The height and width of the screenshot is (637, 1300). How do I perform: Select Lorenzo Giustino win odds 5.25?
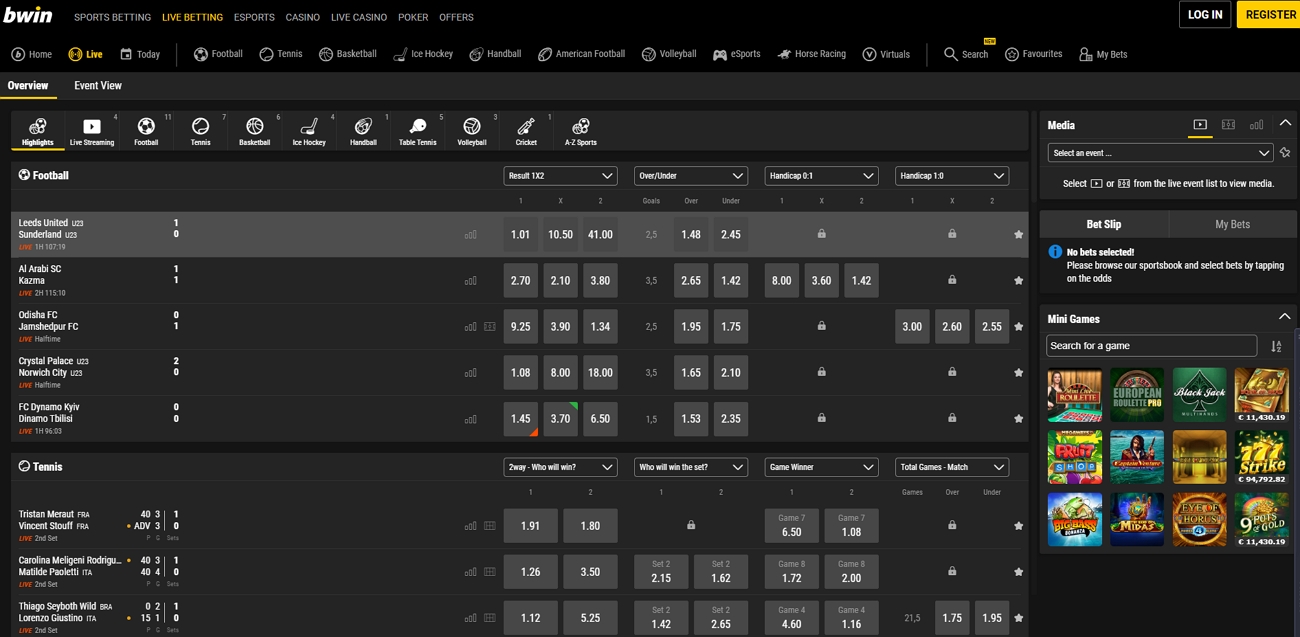point(590,618)
